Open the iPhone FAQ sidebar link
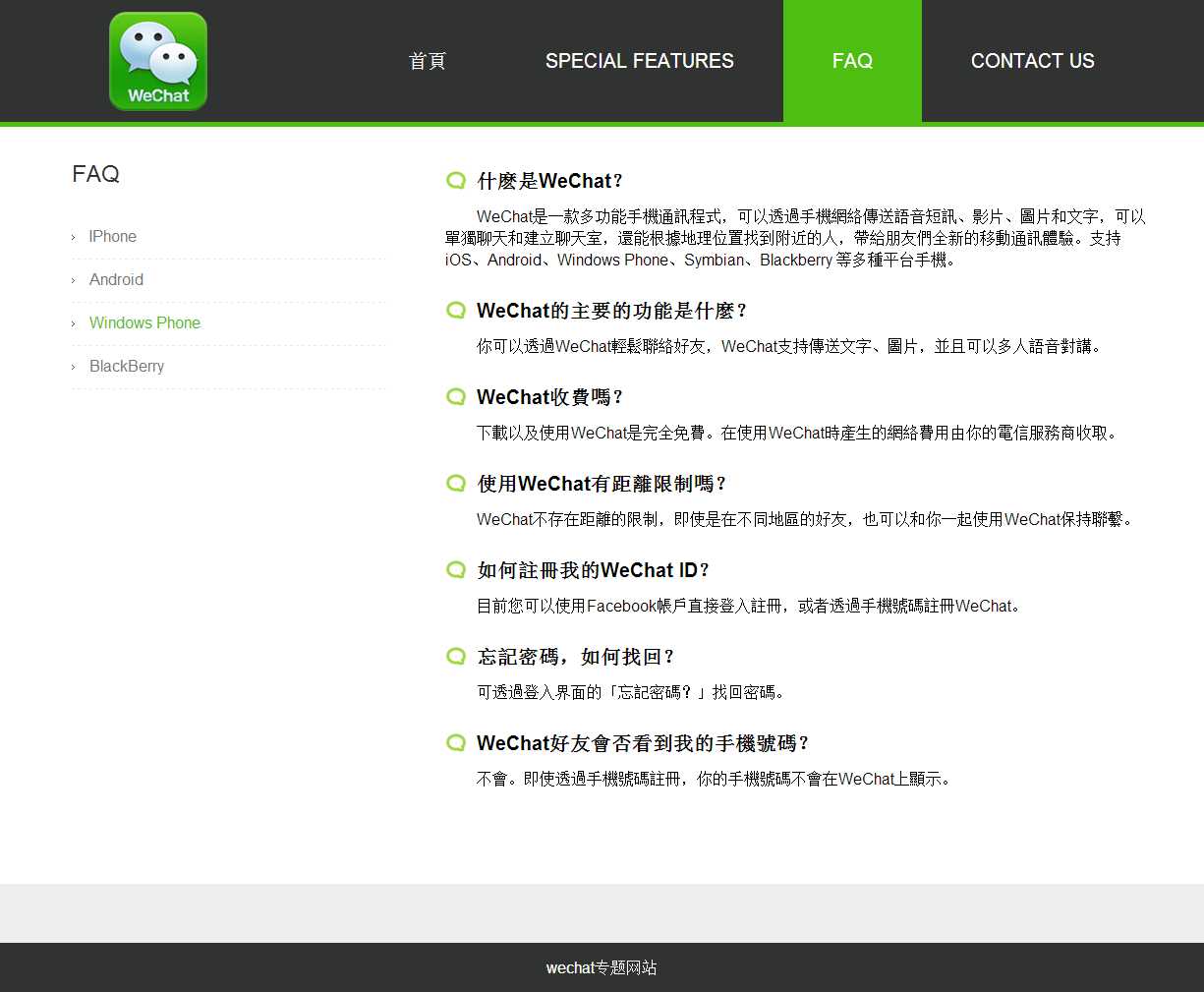Viewport: 1204px width, 992px height. tap(113, 237)
